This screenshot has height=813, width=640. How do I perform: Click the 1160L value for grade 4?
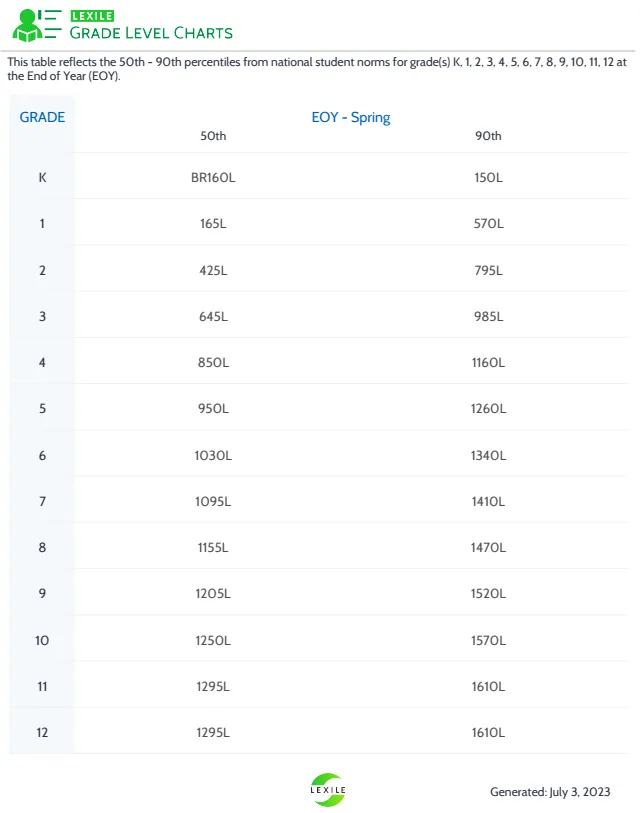tap(489, 363)
